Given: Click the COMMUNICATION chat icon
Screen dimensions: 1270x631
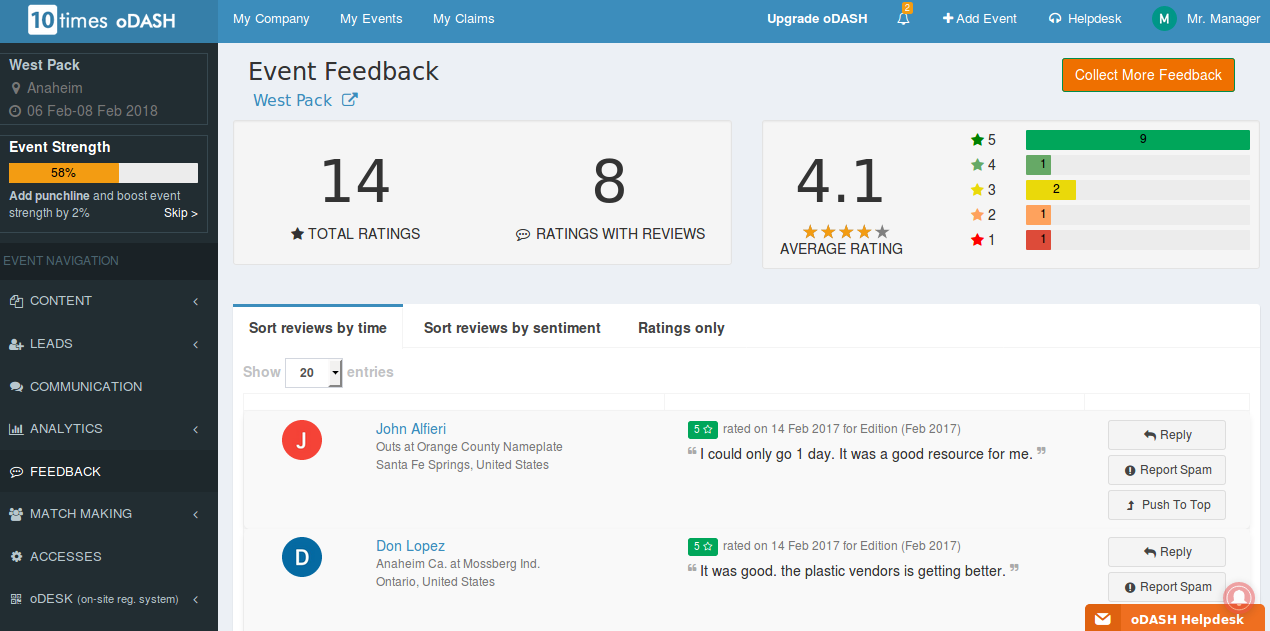Looking at the screenshot, I should (16, 387).
